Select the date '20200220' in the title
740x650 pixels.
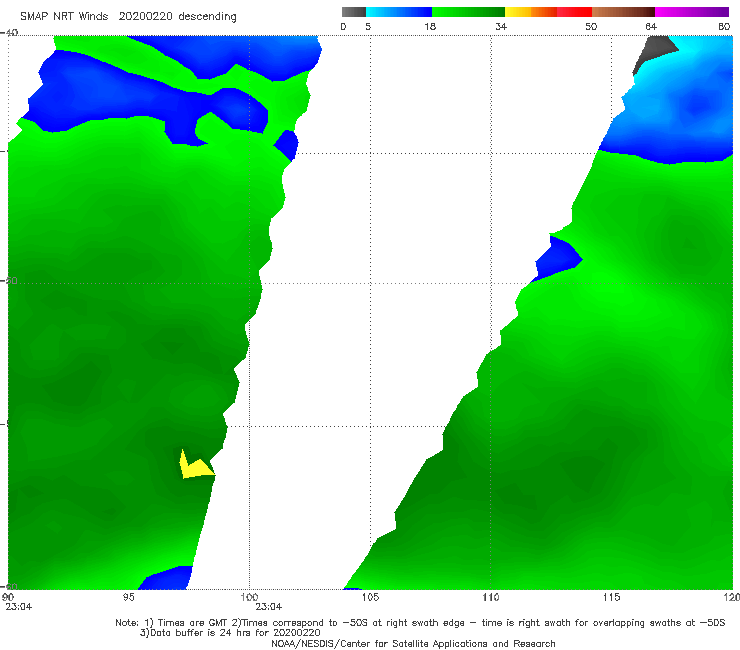point(145,17)
